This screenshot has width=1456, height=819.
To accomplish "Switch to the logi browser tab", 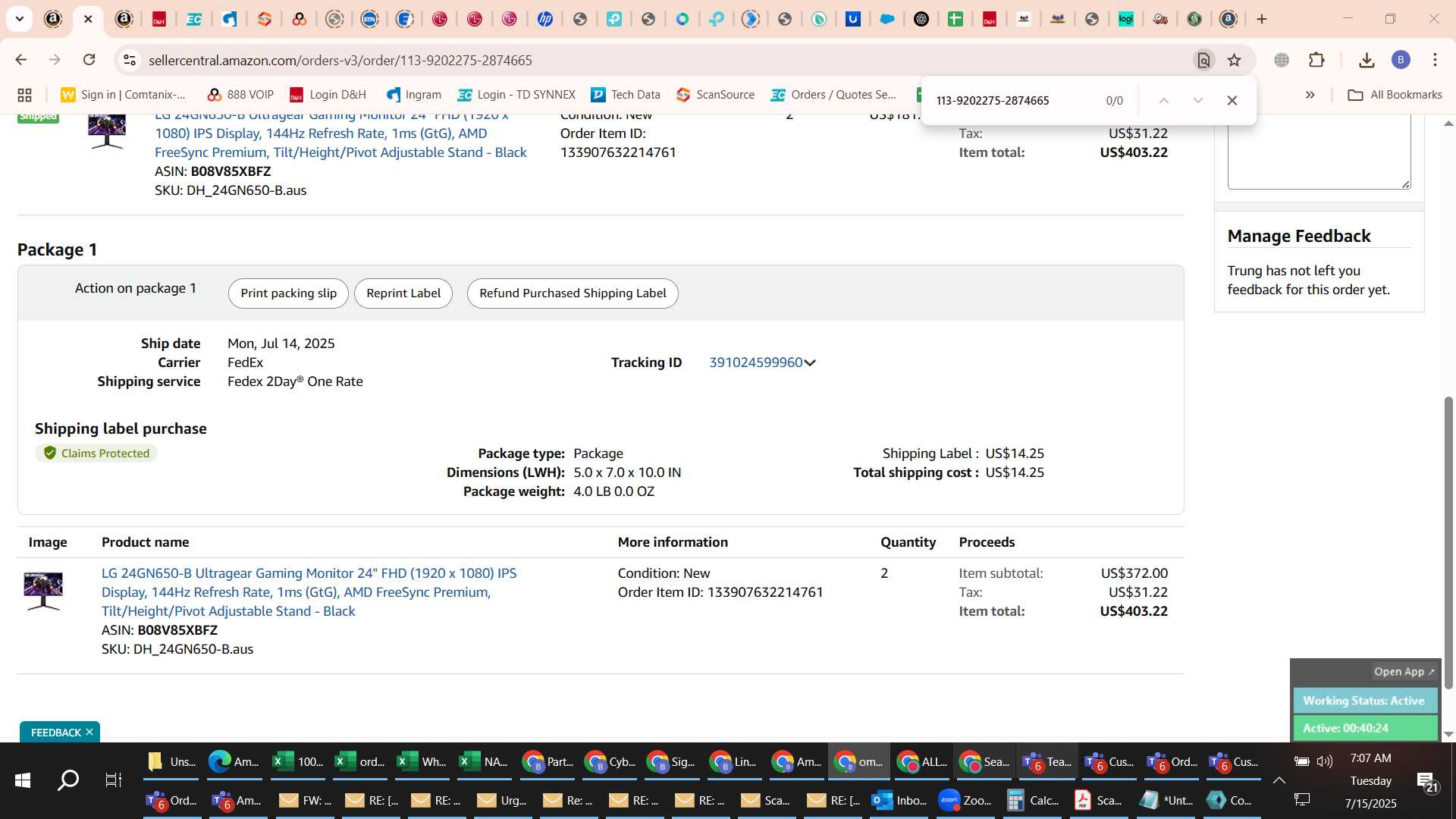I will [1126, 19].
